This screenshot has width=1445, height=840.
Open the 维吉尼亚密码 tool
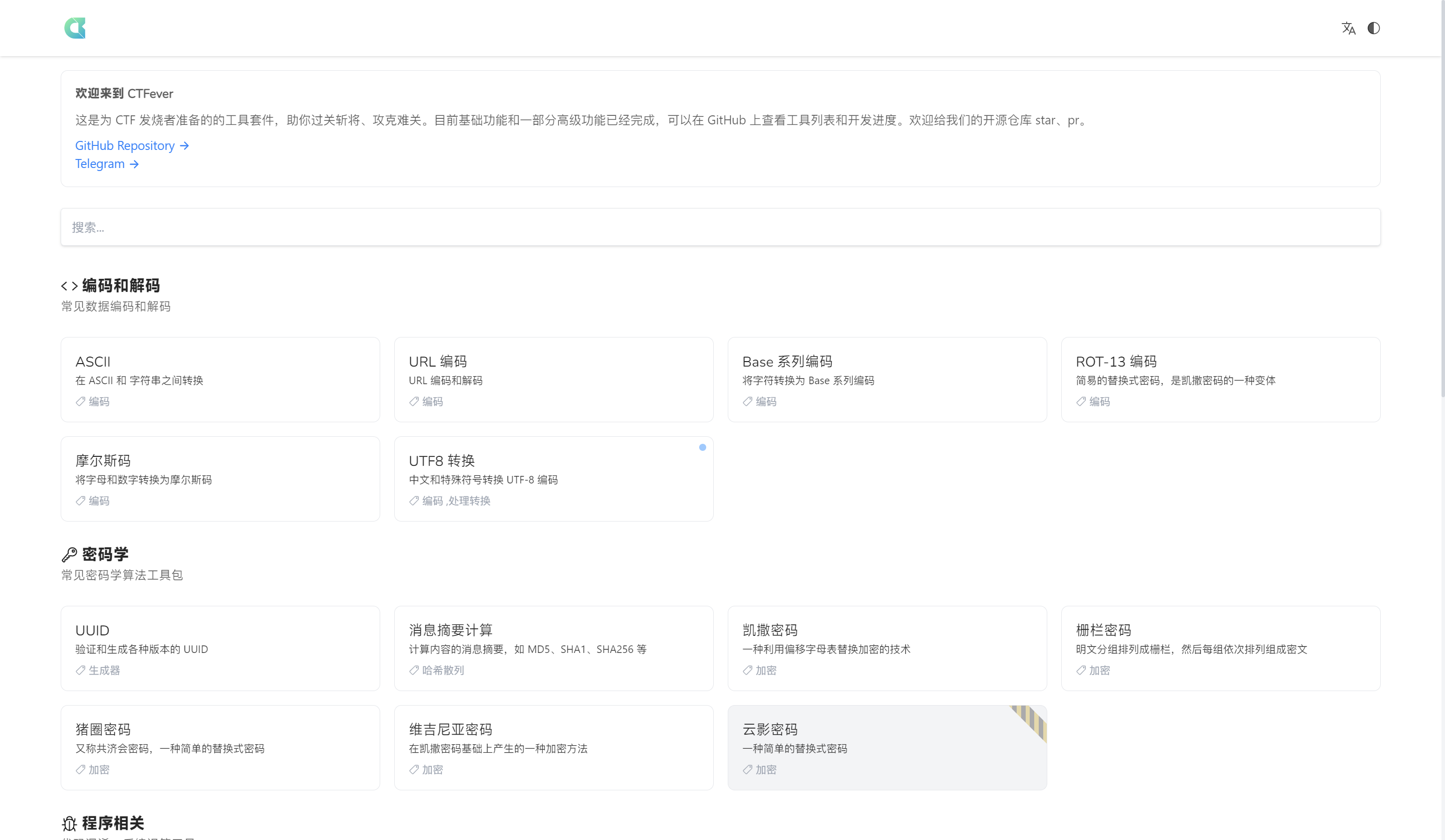tap(553, 748)
